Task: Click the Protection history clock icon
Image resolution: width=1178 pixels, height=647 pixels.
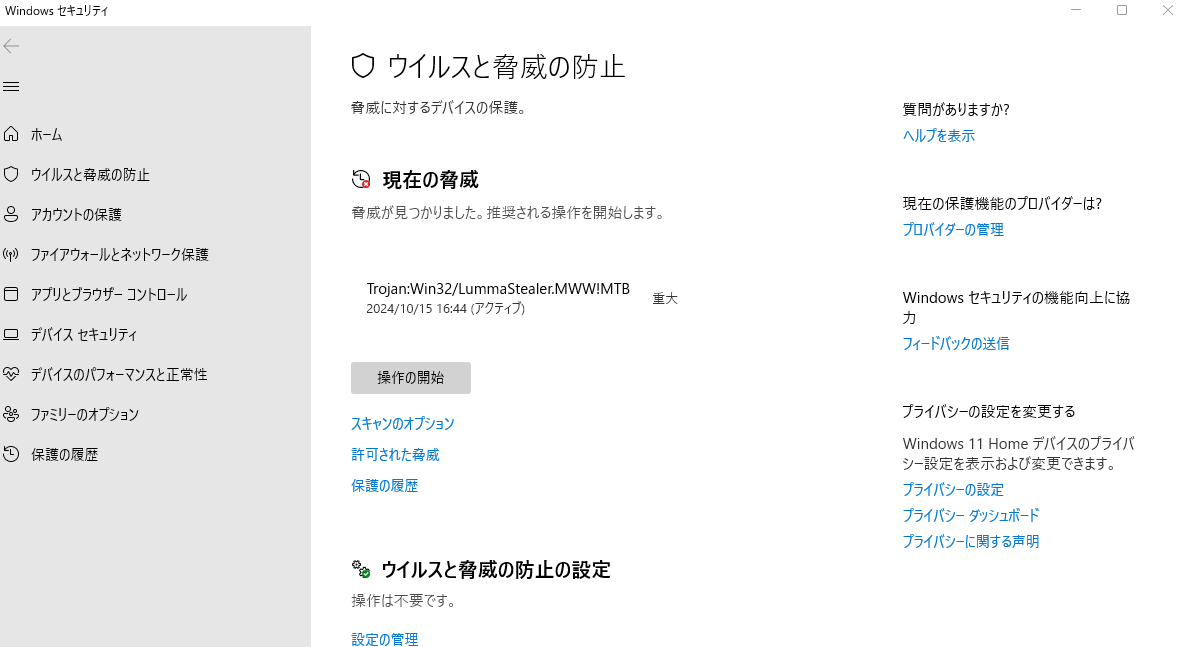Action: tap(12, 454)
